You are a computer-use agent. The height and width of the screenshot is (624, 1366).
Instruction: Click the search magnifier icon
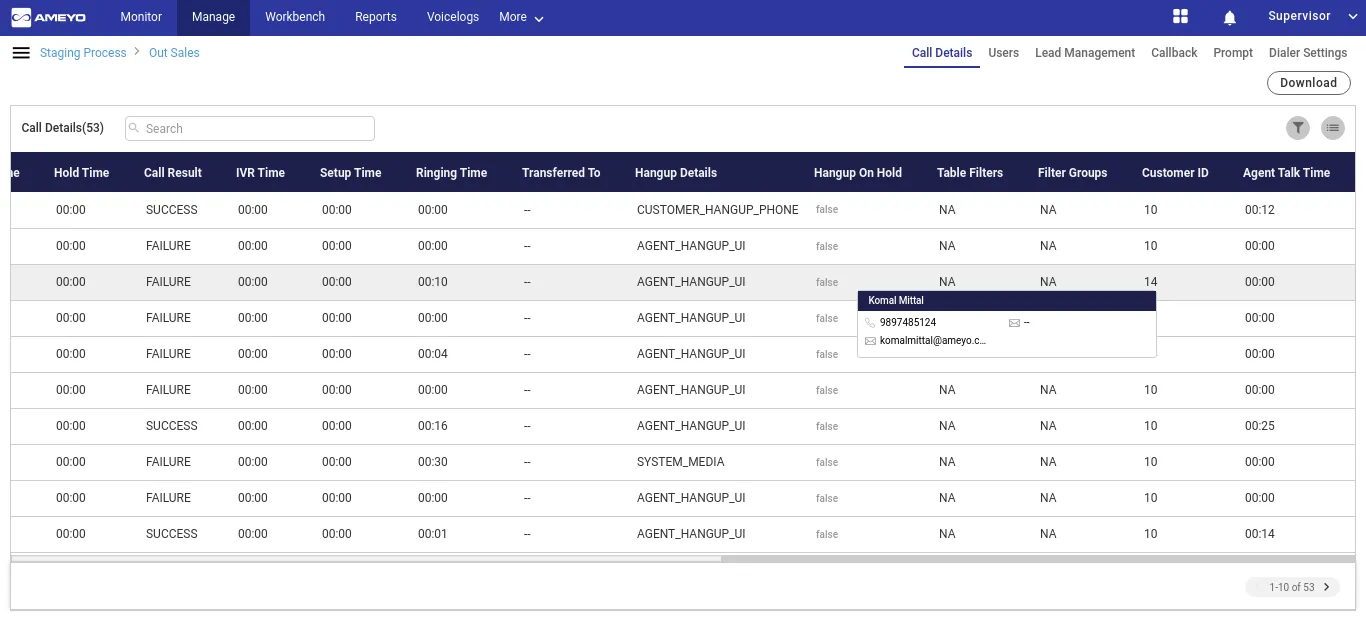(134, 128)
